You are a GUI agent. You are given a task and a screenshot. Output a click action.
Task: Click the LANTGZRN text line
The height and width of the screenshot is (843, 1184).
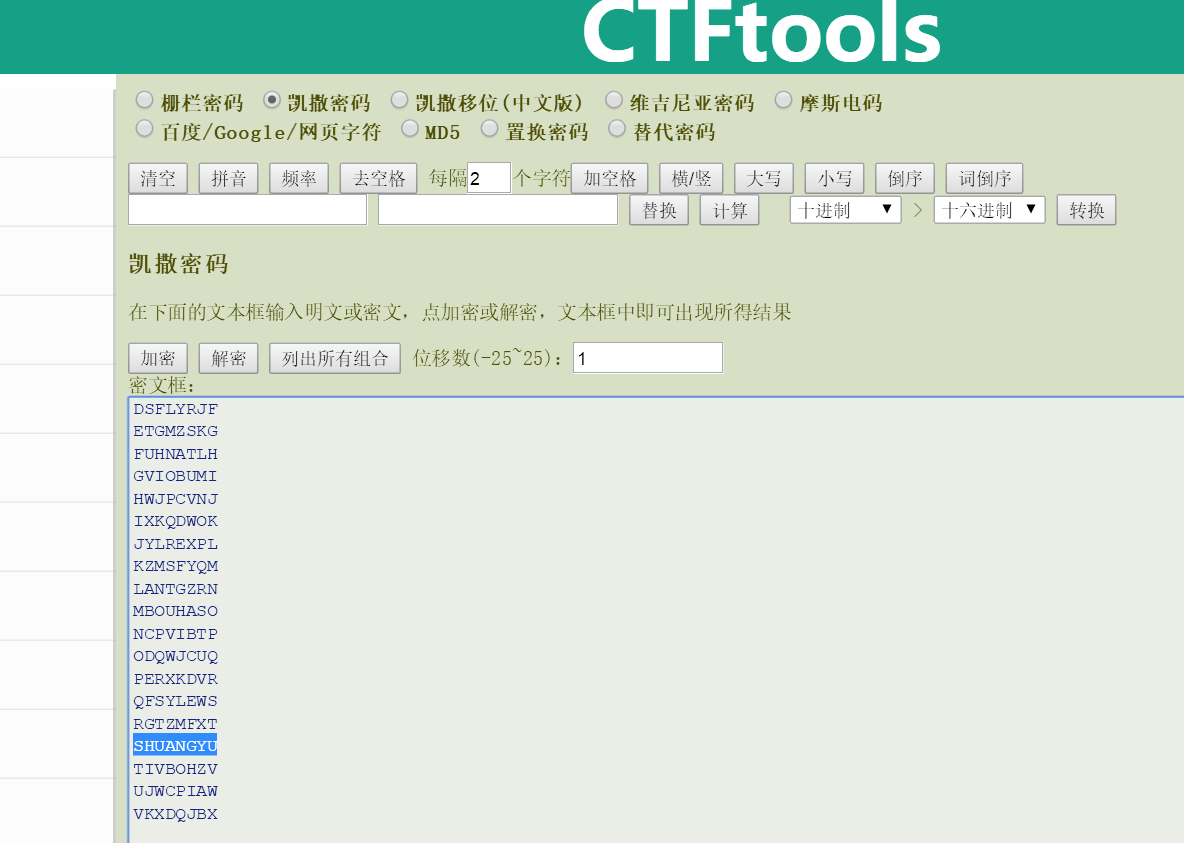click(x=175, y=588)
